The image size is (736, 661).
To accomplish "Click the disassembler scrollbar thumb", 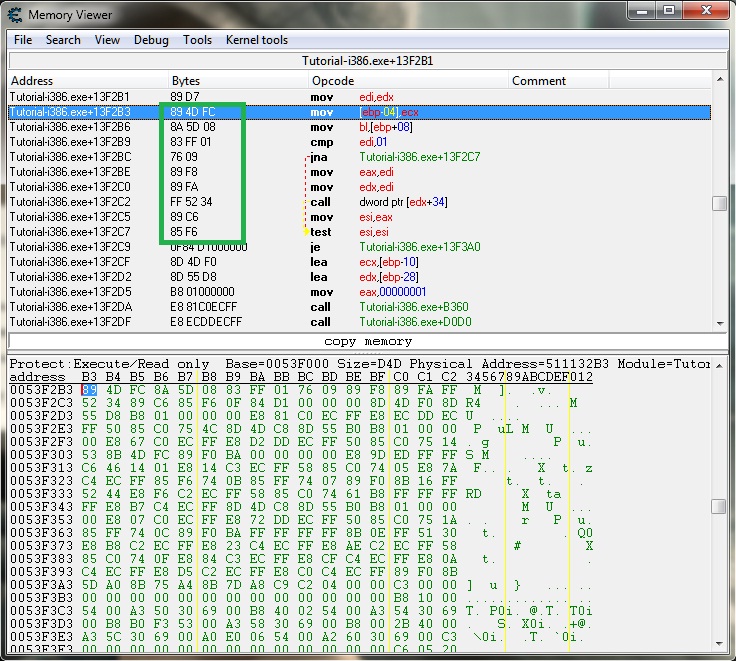I will point(720,203).
